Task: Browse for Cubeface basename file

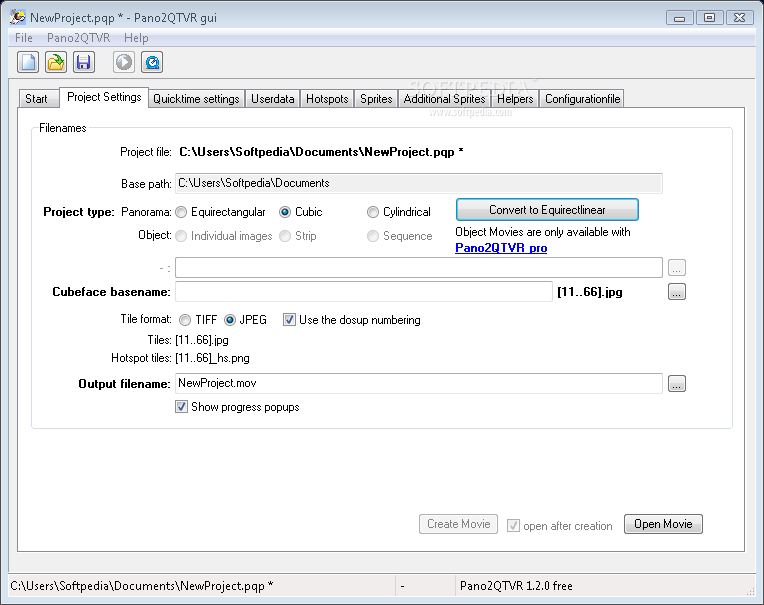Action: tap(677, 292)
